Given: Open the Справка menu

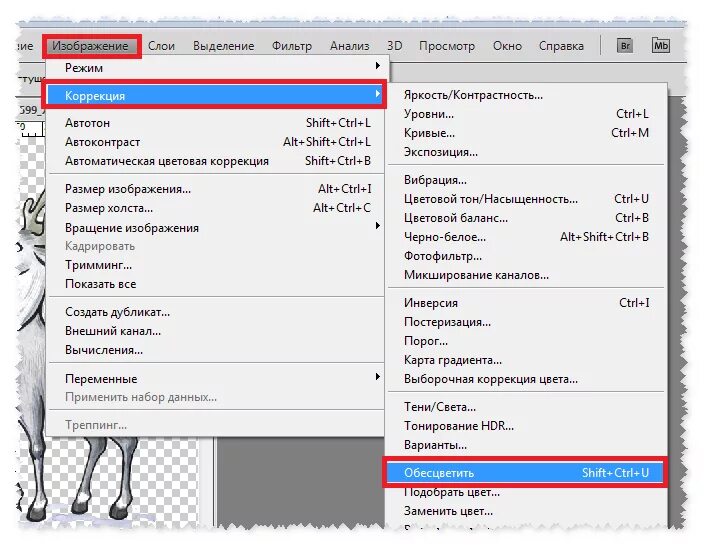Looking at the screenshot, I should click(561, 46).
